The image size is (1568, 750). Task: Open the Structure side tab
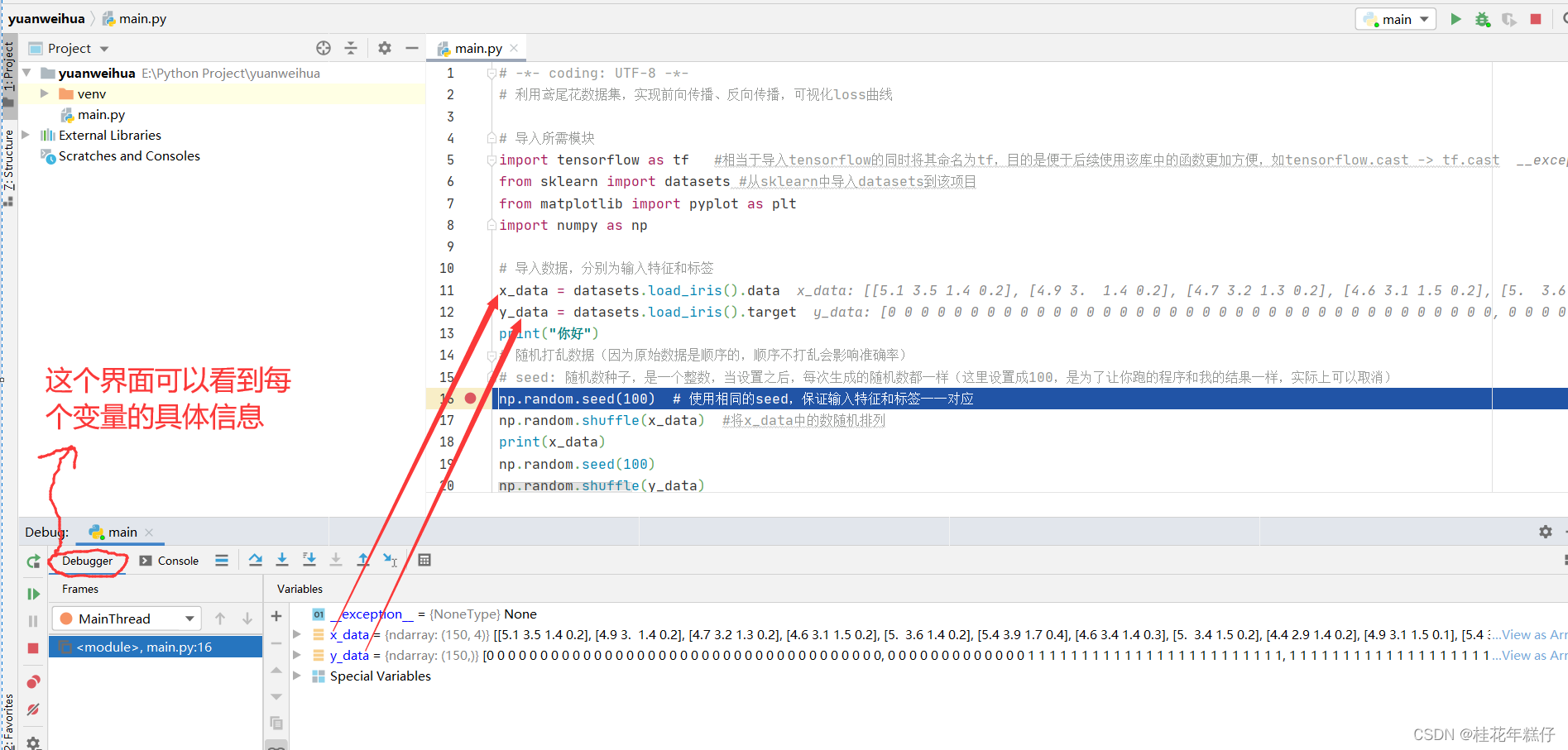click(8, 168)
